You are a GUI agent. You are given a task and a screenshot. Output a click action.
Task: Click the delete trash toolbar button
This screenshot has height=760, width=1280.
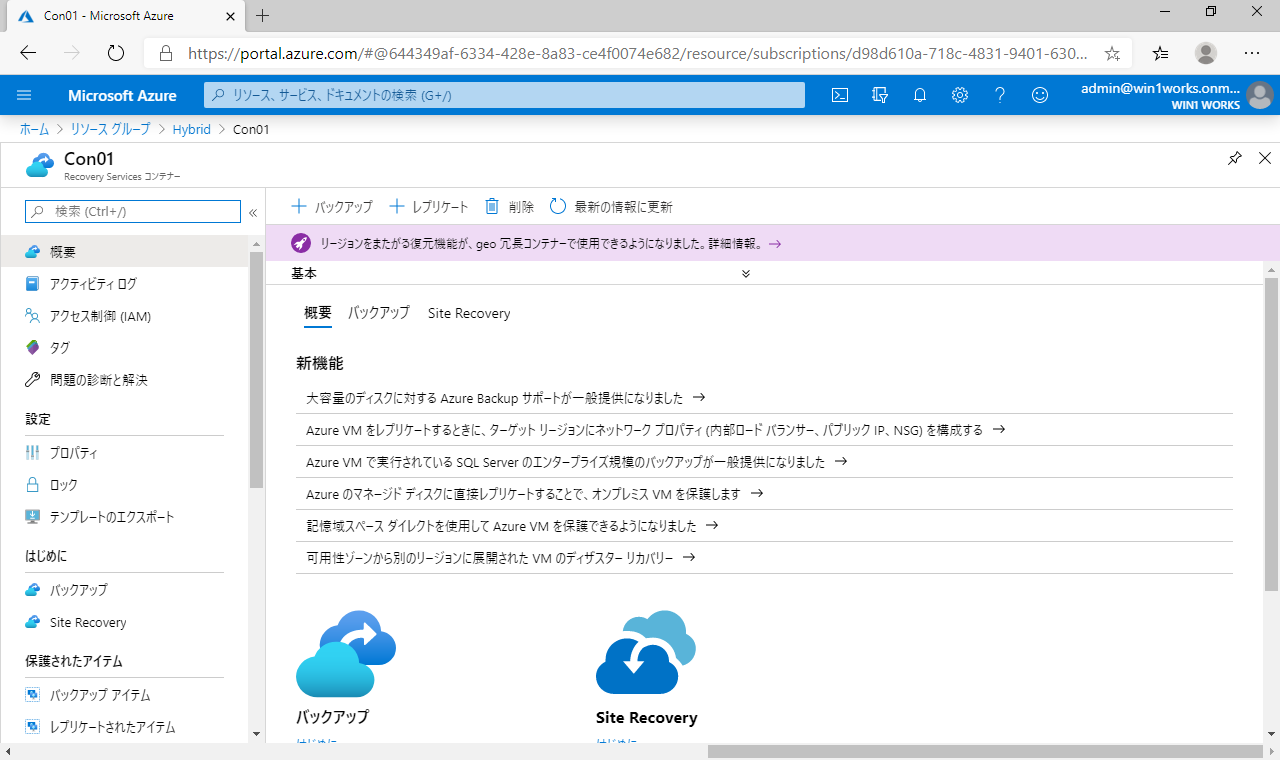(509, 207)
